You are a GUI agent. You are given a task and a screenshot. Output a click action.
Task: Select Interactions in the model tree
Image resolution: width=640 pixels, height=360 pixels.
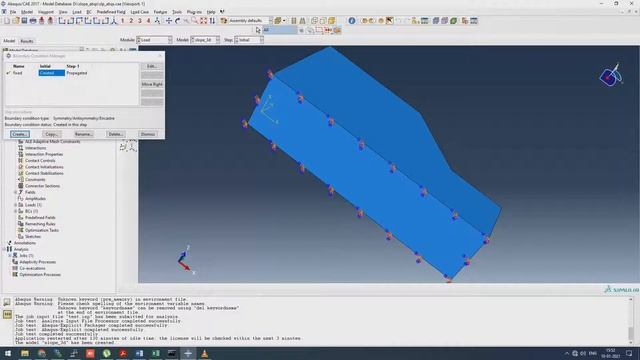[x=35, y=148]
